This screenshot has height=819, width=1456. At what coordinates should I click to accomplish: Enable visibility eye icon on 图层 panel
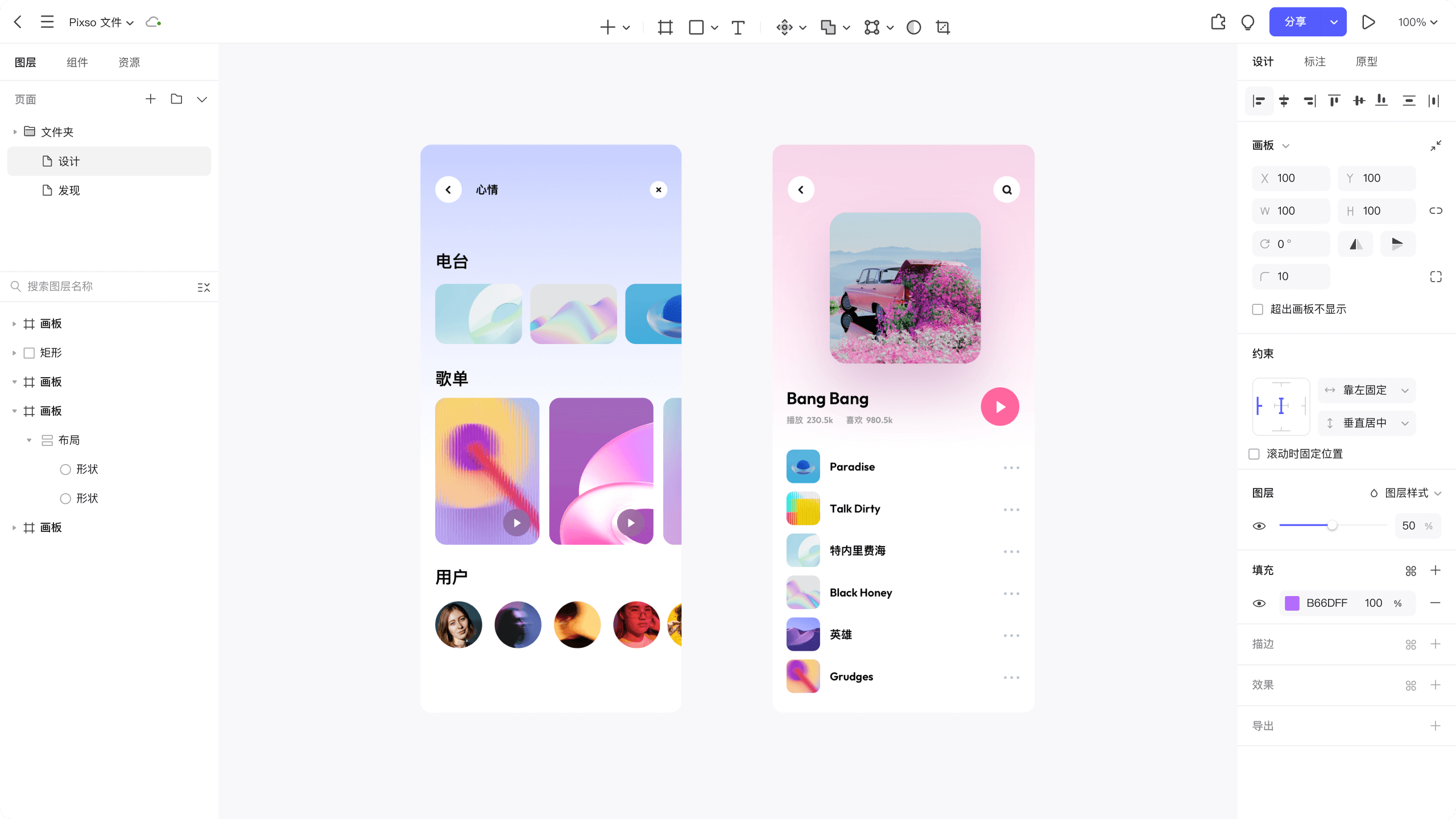tap(1259, 525)
